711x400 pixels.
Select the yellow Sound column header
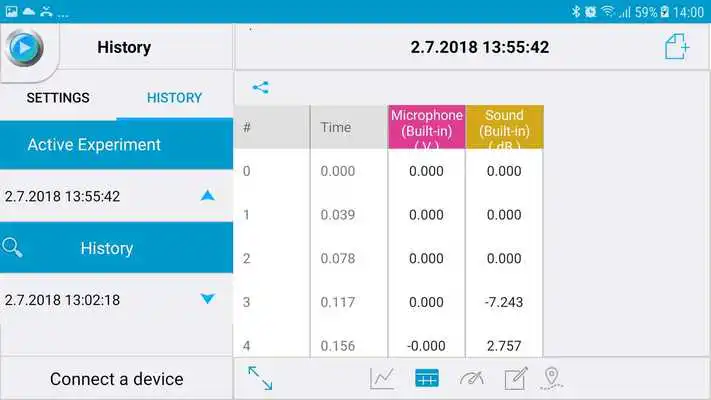point(504,128)
